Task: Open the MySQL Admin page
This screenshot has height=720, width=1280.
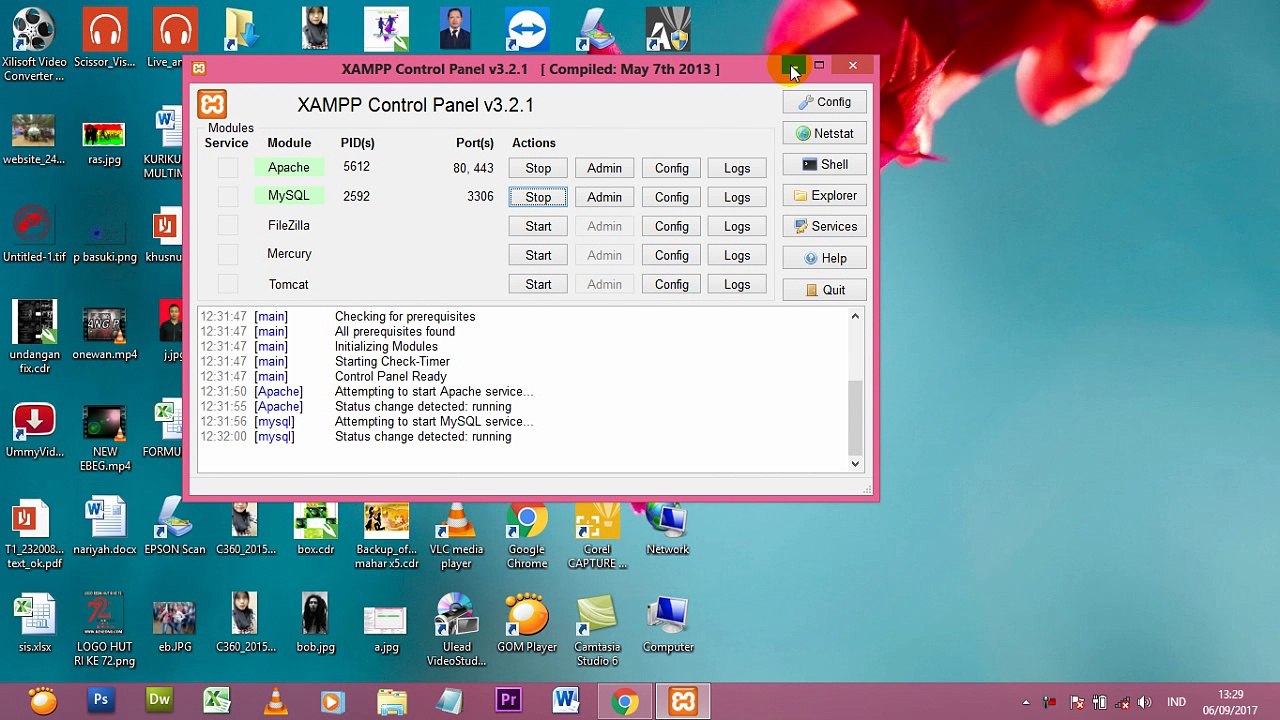Action: (604, 197)
